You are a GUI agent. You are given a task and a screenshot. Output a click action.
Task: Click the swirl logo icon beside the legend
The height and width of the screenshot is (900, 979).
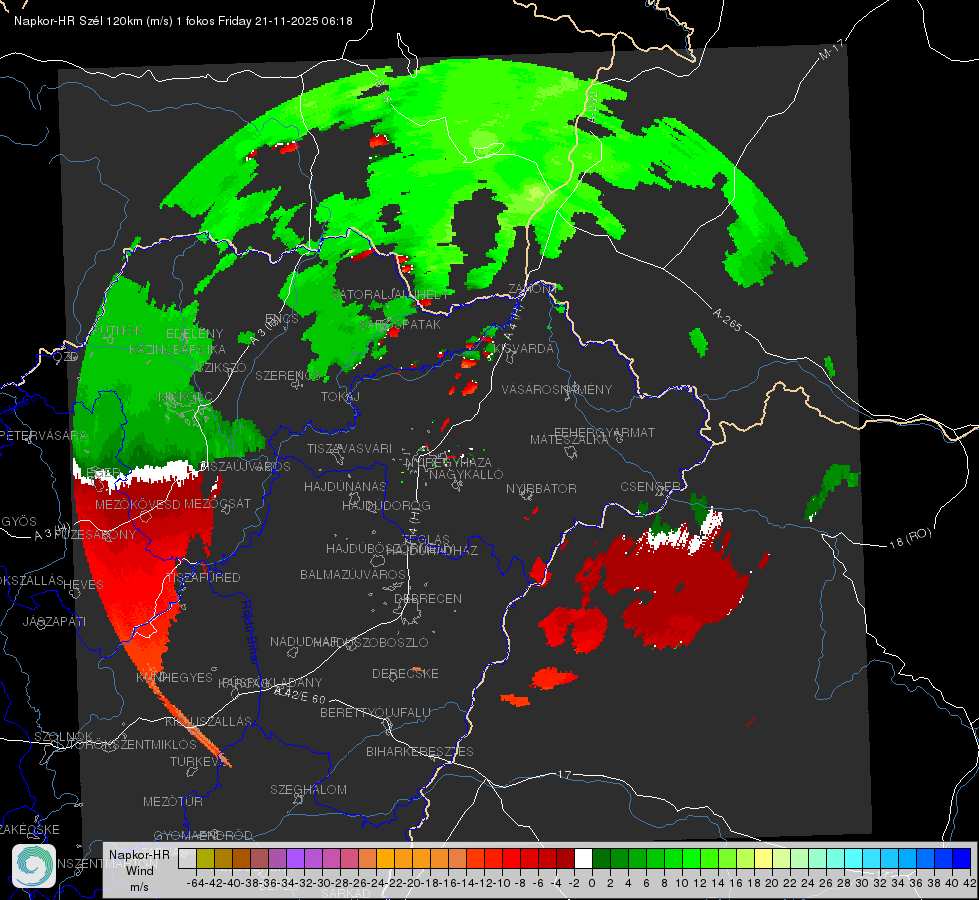[x=34, y=866]
